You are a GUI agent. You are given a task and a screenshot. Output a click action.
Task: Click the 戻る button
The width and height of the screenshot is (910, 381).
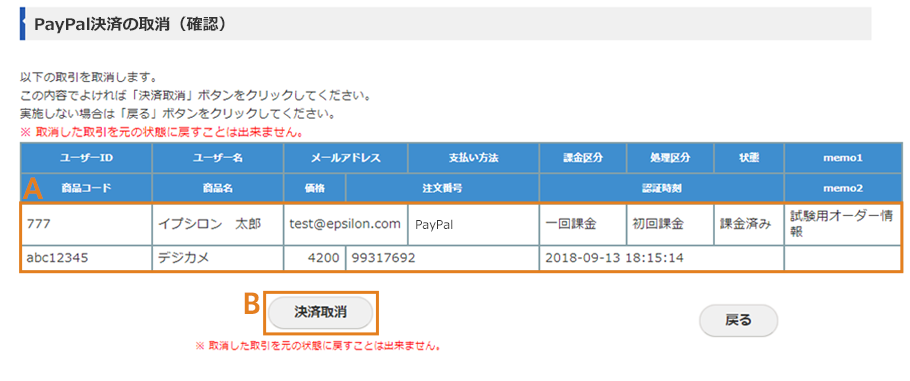(738, 320)
